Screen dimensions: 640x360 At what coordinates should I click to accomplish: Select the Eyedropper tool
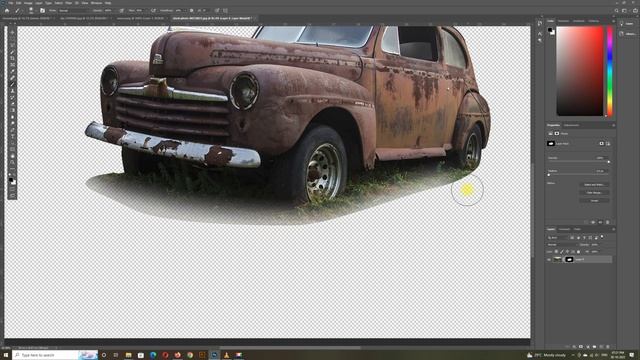click(12, 71)
